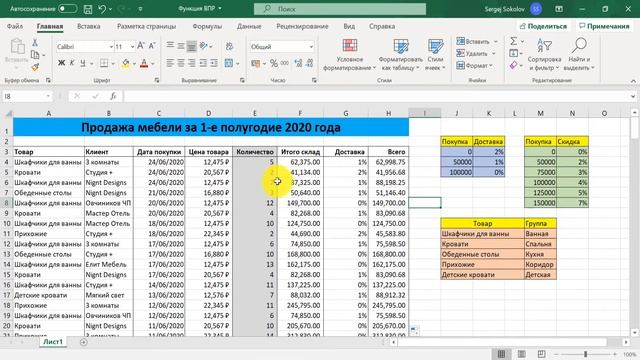640x360 pixels.
Task: Click the Fill color bucket icon
Action: pyautogui.click(x=126, y=63)
